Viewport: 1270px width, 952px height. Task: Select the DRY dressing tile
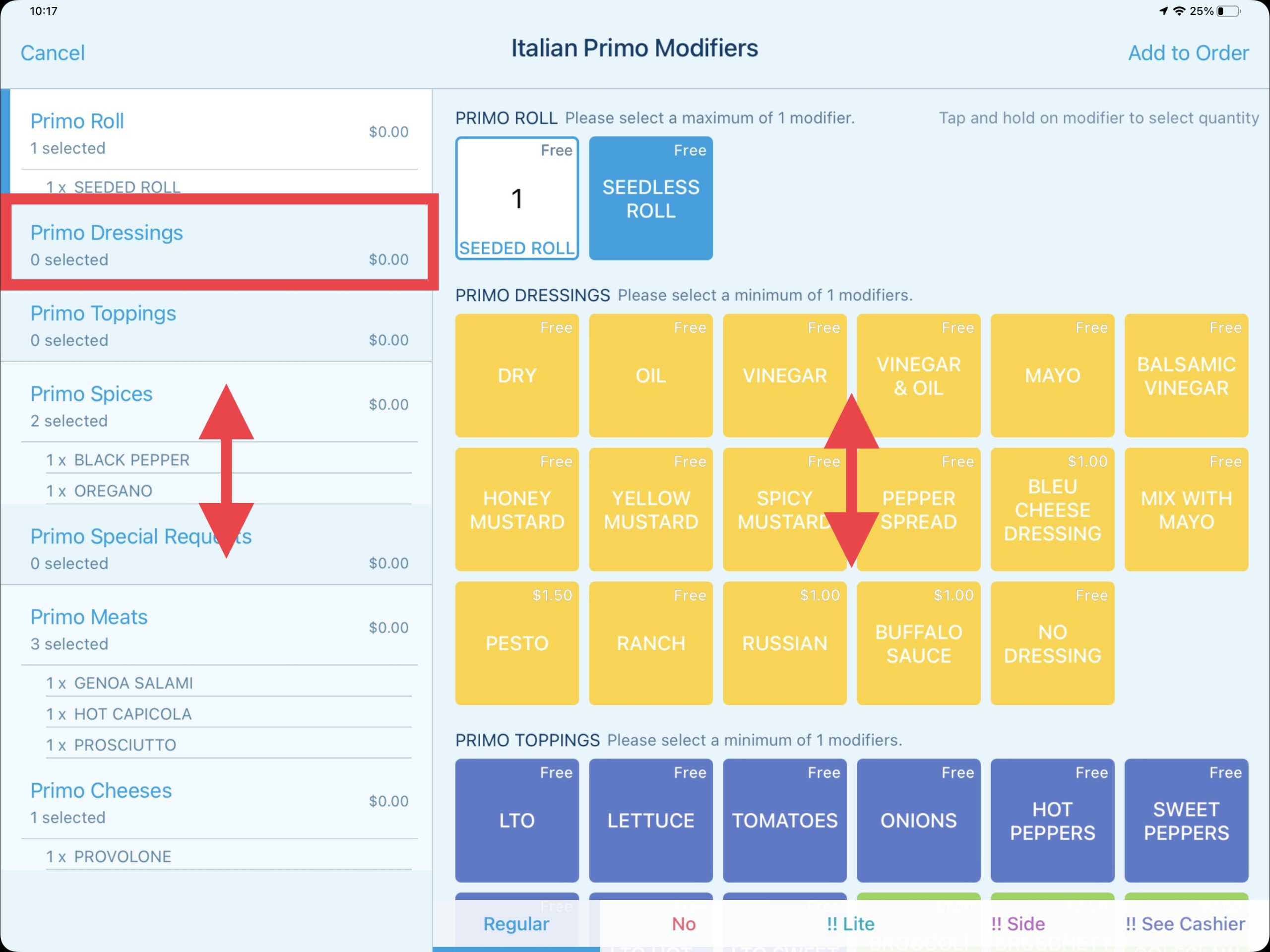517,375
